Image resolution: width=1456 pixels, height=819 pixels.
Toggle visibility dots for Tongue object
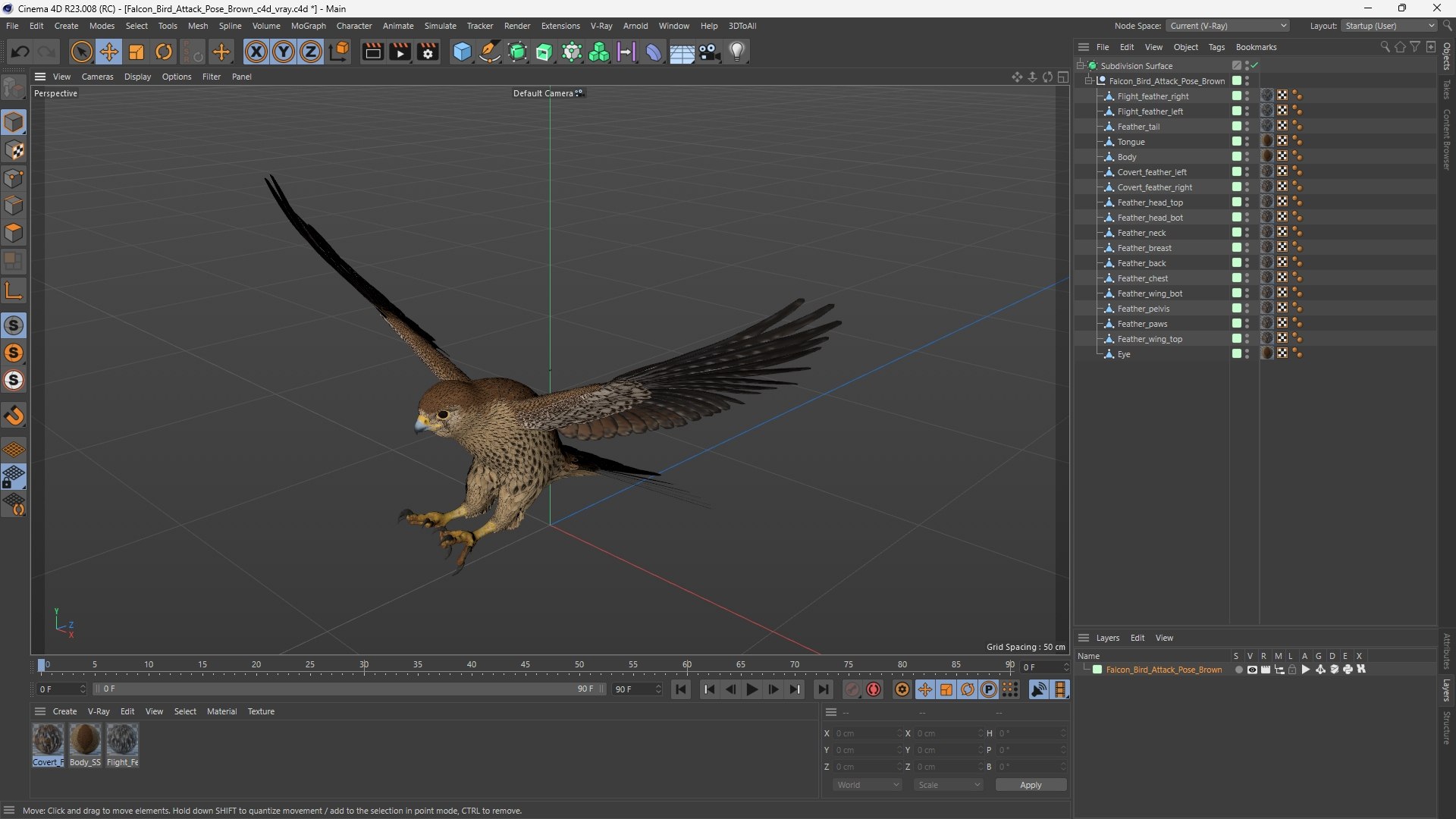1247,142
